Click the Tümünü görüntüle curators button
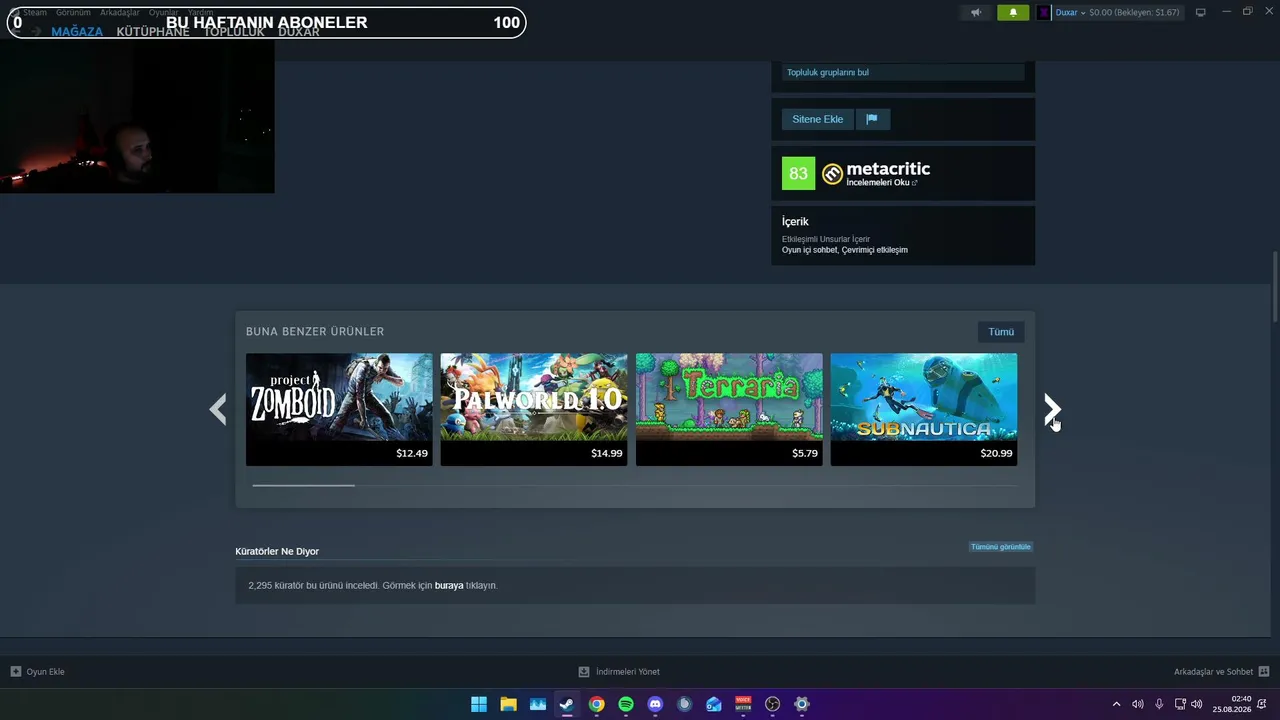This screenshot has height=720, width=1280. pos(1001,547)
